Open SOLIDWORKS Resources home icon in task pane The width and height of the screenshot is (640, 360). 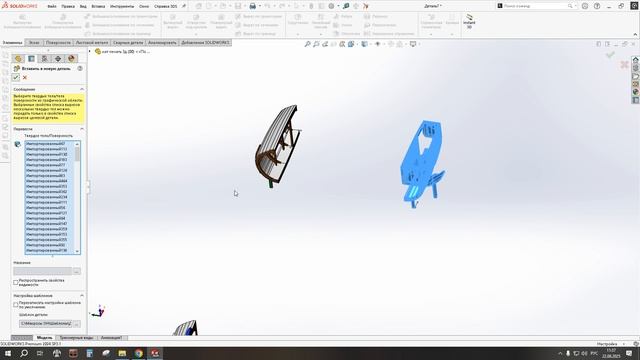[x=636, y=60]
